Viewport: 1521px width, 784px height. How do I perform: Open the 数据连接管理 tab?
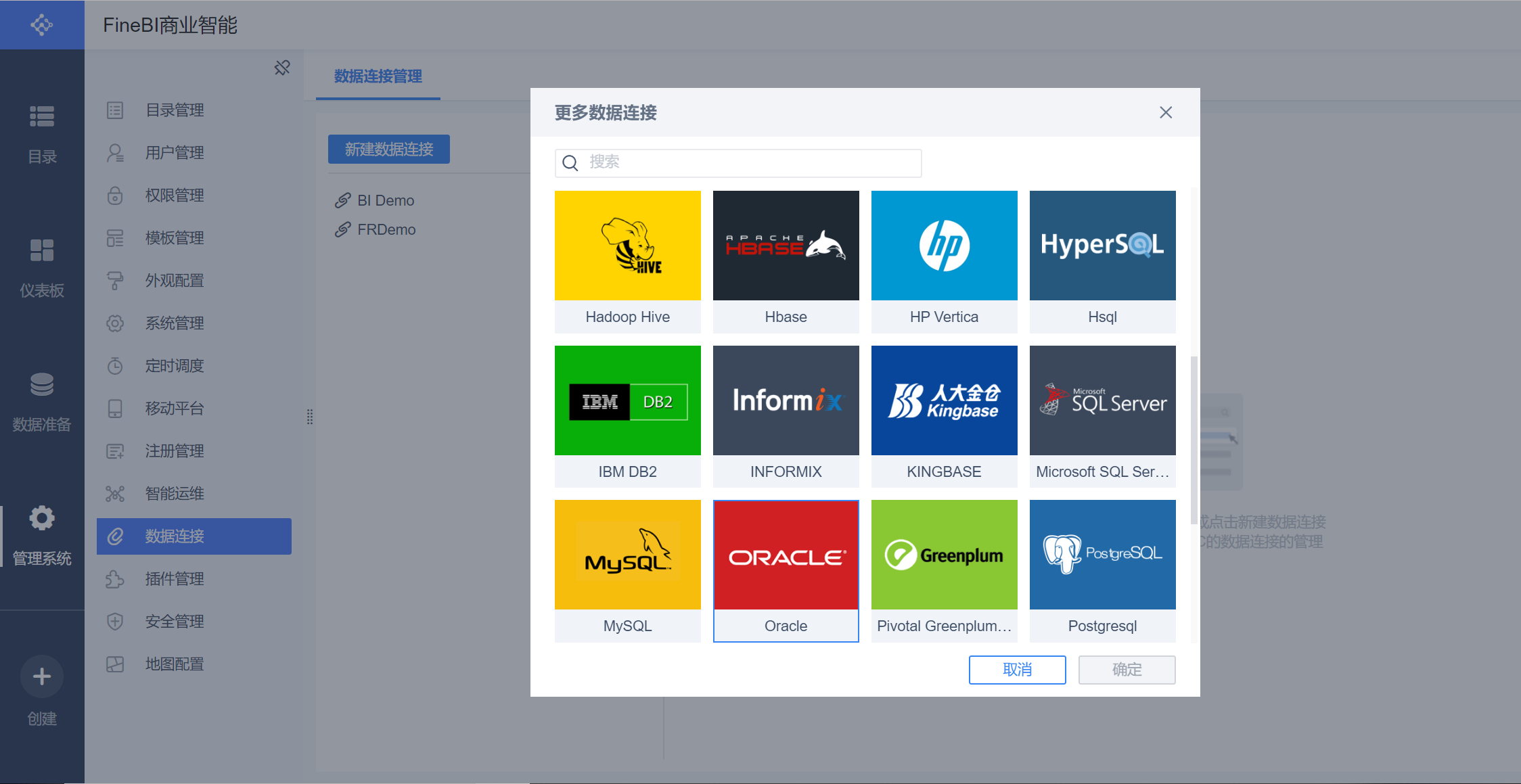coord(378,76)
